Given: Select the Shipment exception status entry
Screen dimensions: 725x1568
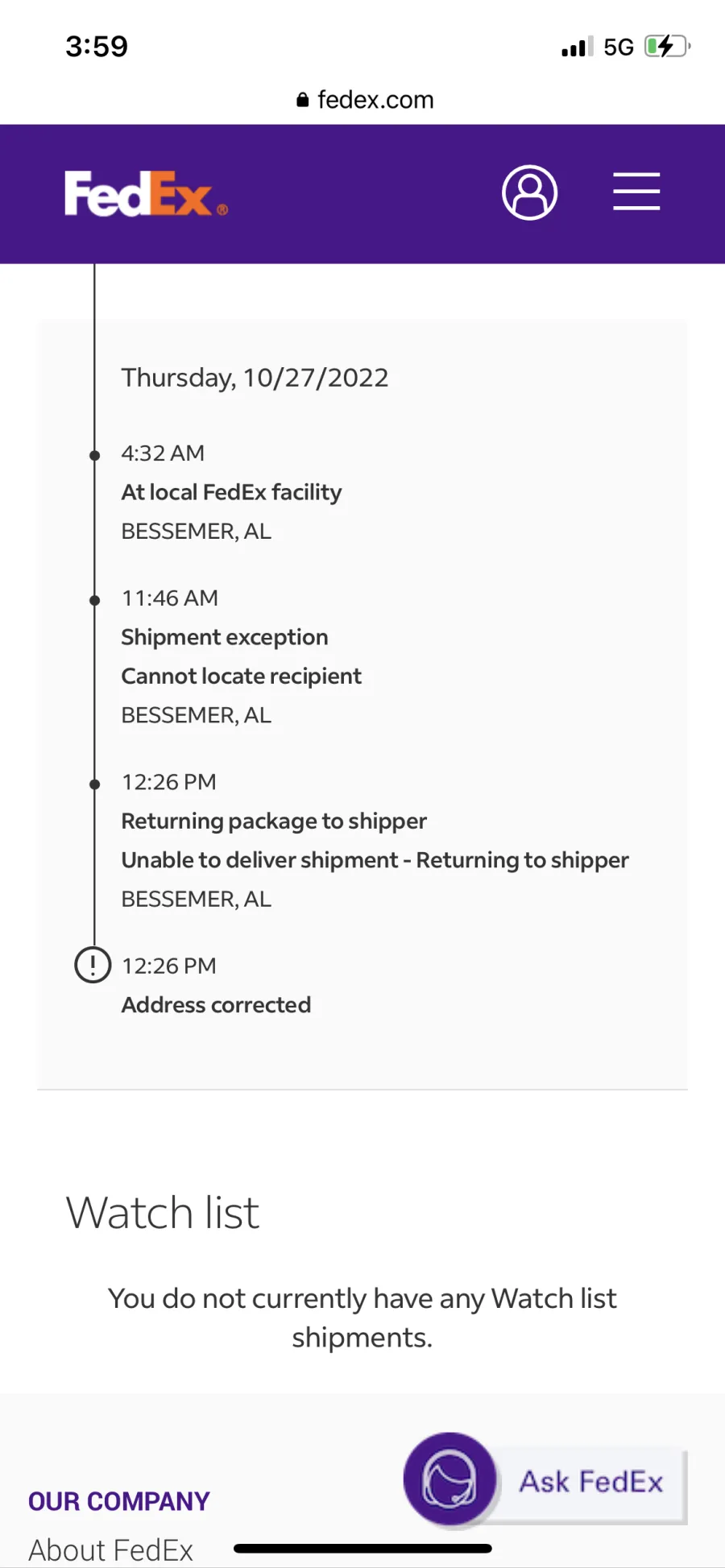Looking at the screenshot, I should pyautogui.click(x=225, y=637).
